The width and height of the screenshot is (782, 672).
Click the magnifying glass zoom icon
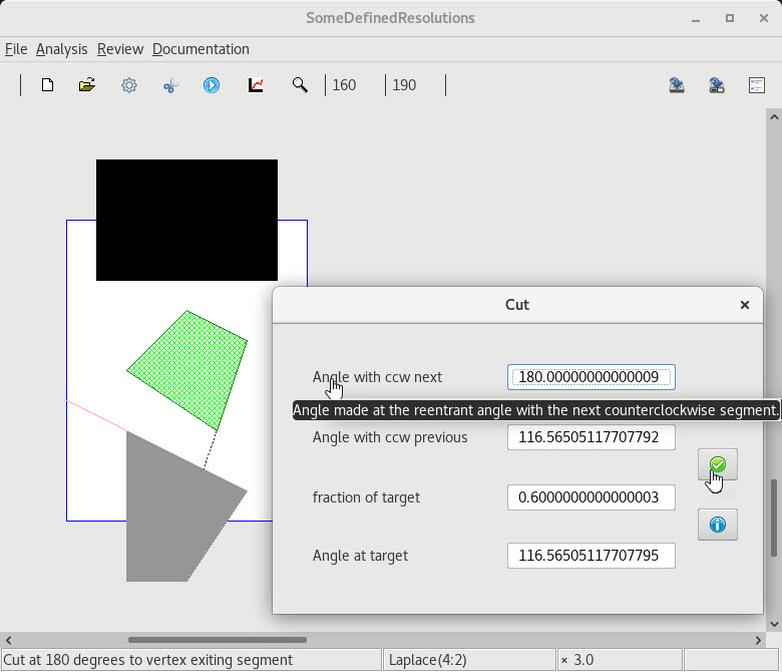pyautogui.click(x=299, y=86)
